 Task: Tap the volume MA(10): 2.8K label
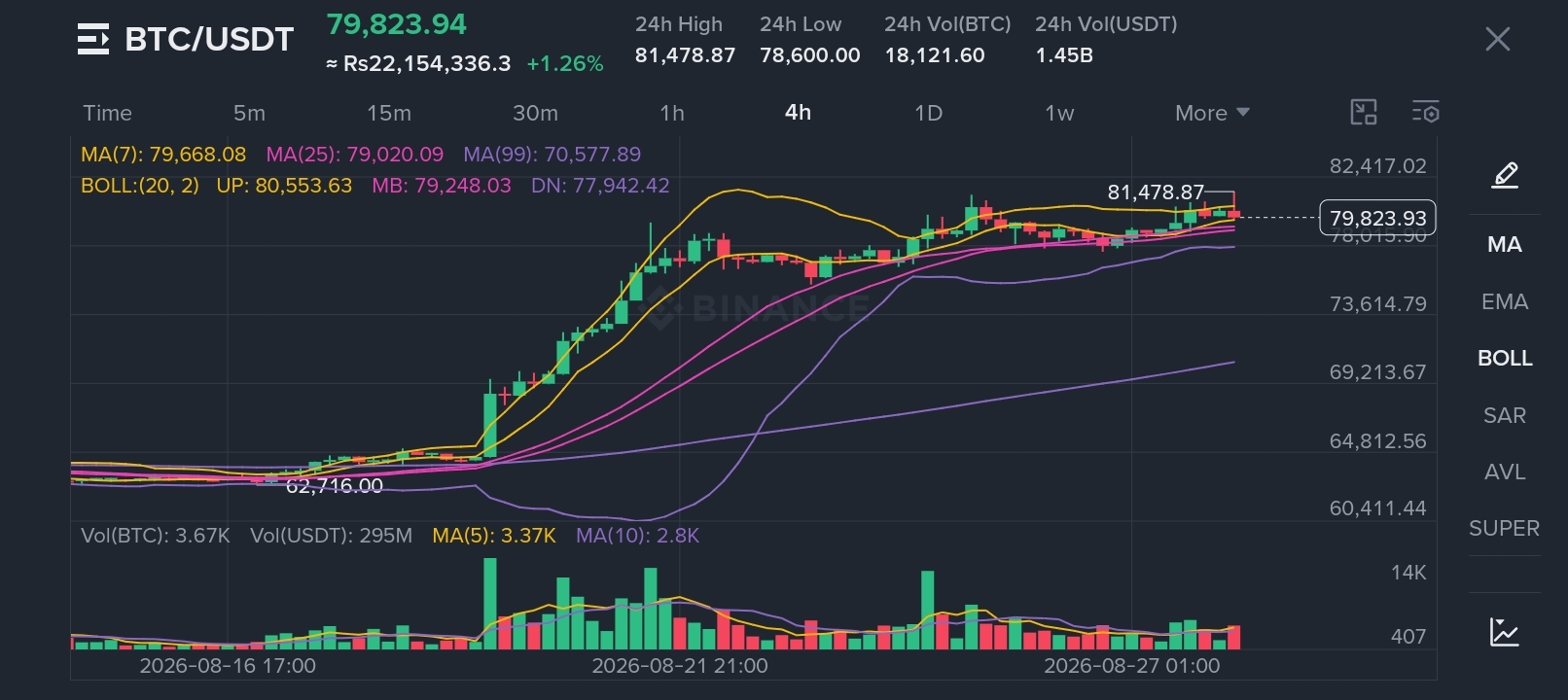[637, 536]
